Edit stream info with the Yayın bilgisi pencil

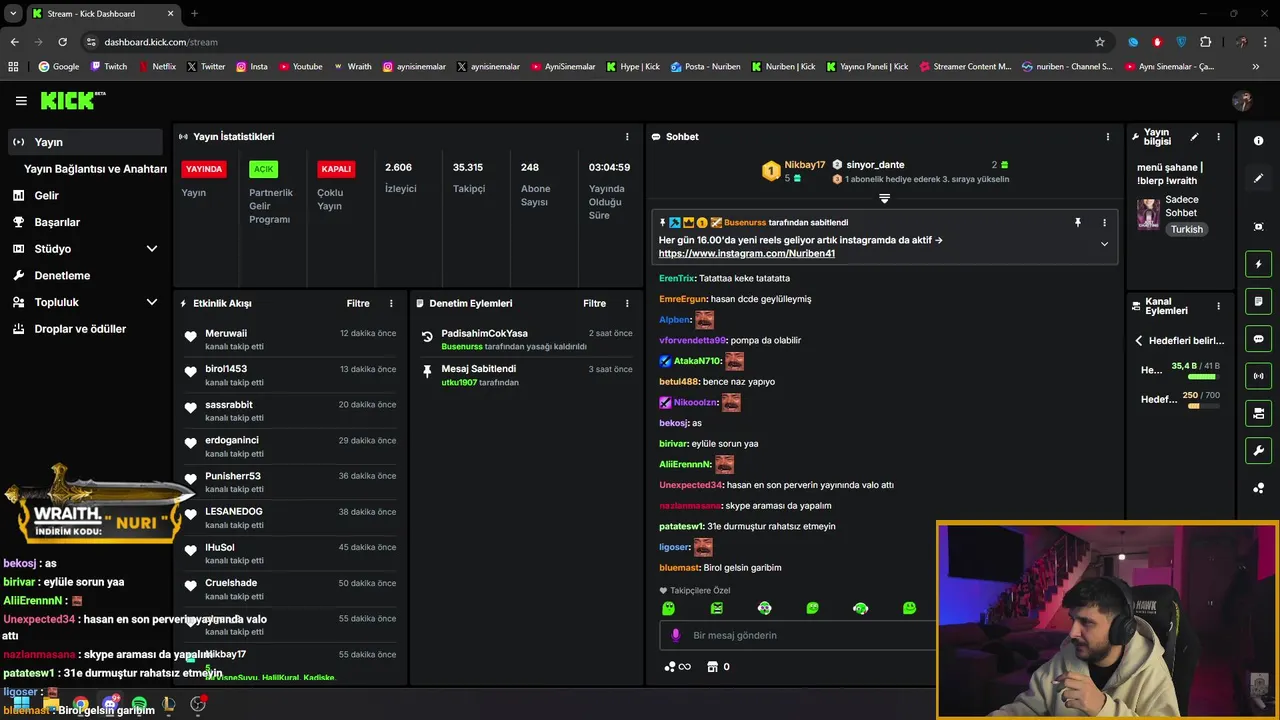click(1194, 137)
